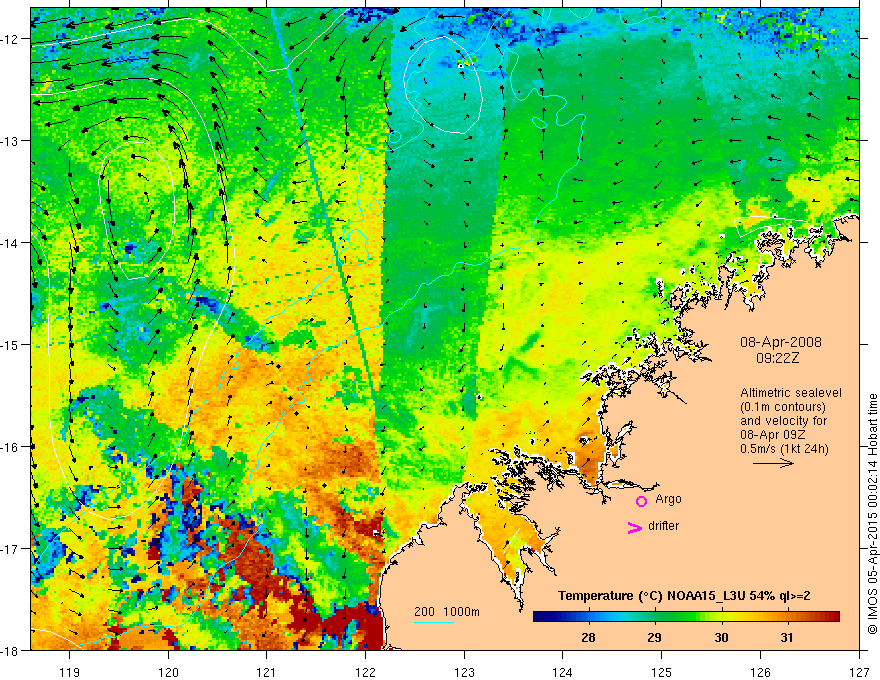Click longitude axis label 119
Image resolution: width=880 pixels, height=680 pixels.
coord(70,672)
